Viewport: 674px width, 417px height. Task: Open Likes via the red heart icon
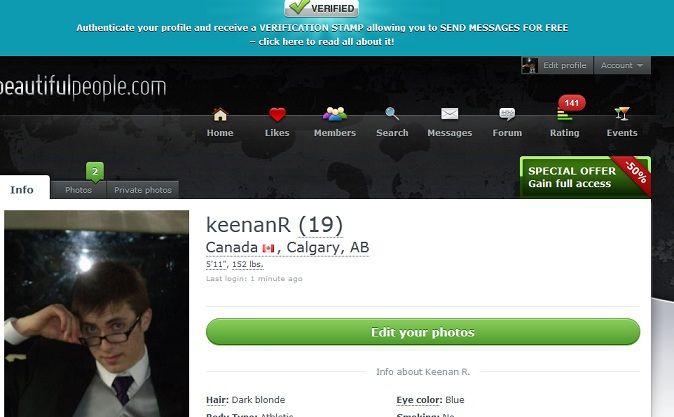pyautogui.click(x=277, y=115)
